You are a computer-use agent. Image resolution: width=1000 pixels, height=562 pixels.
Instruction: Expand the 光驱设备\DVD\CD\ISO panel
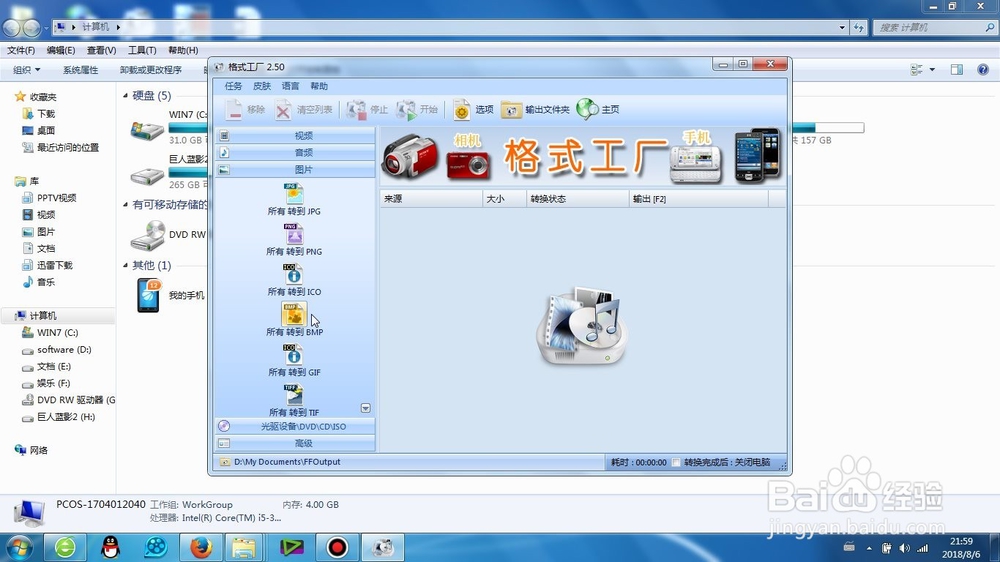click(295, 426)
